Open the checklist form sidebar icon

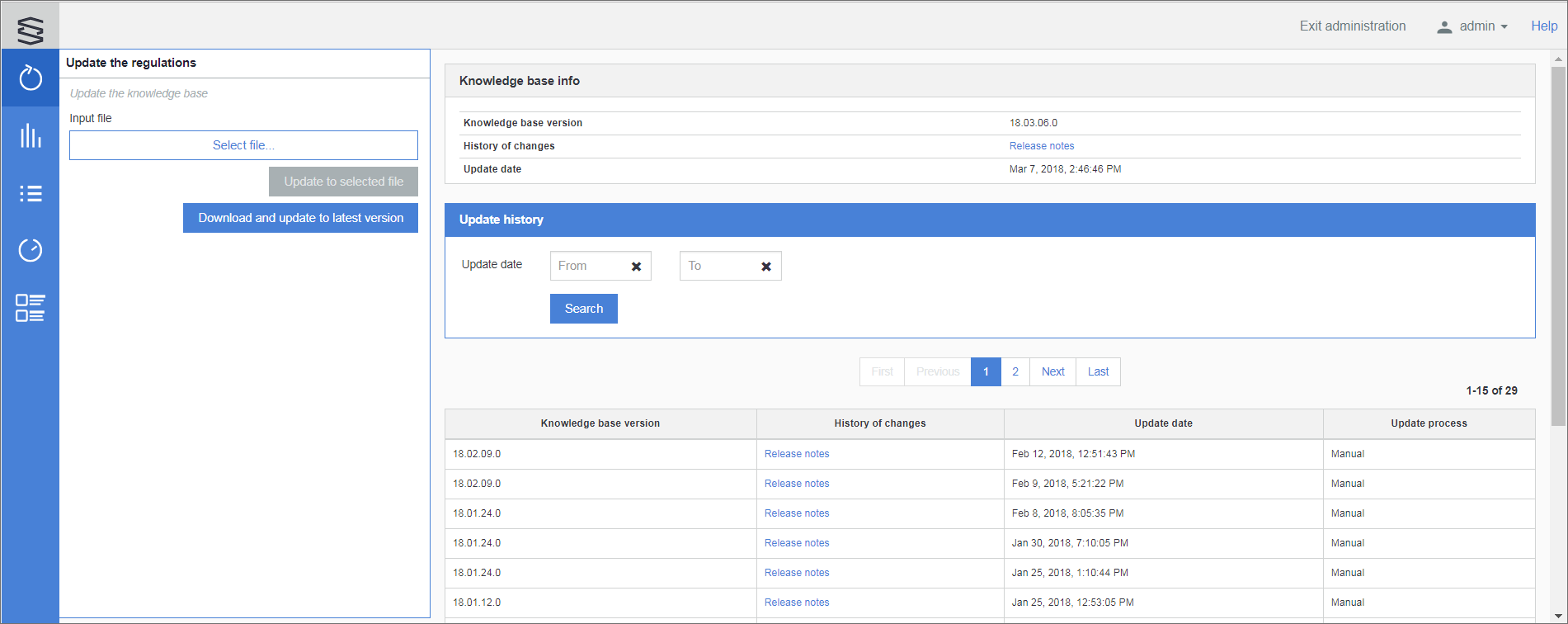click(31, 308)
